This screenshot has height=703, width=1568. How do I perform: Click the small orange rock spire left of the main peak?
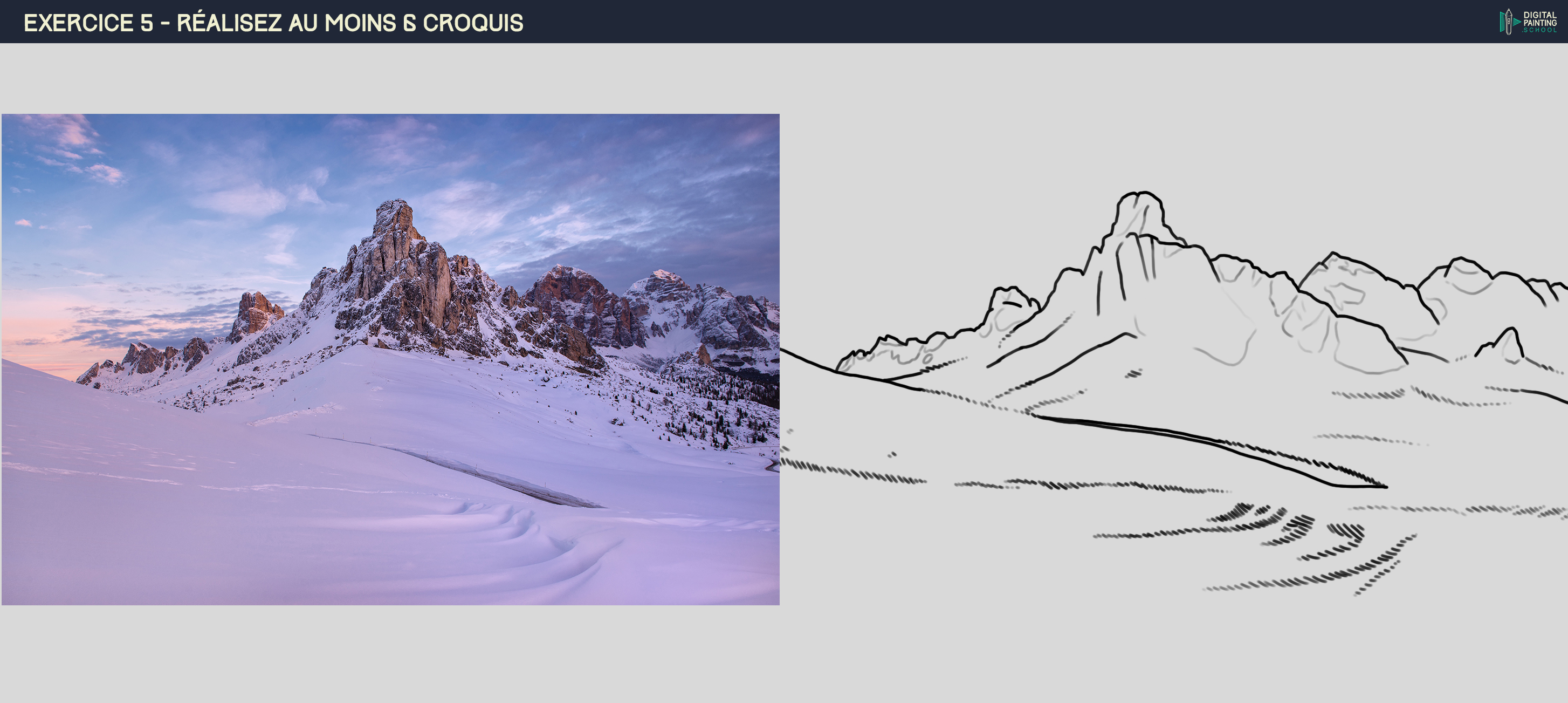[x=255, y=313]
